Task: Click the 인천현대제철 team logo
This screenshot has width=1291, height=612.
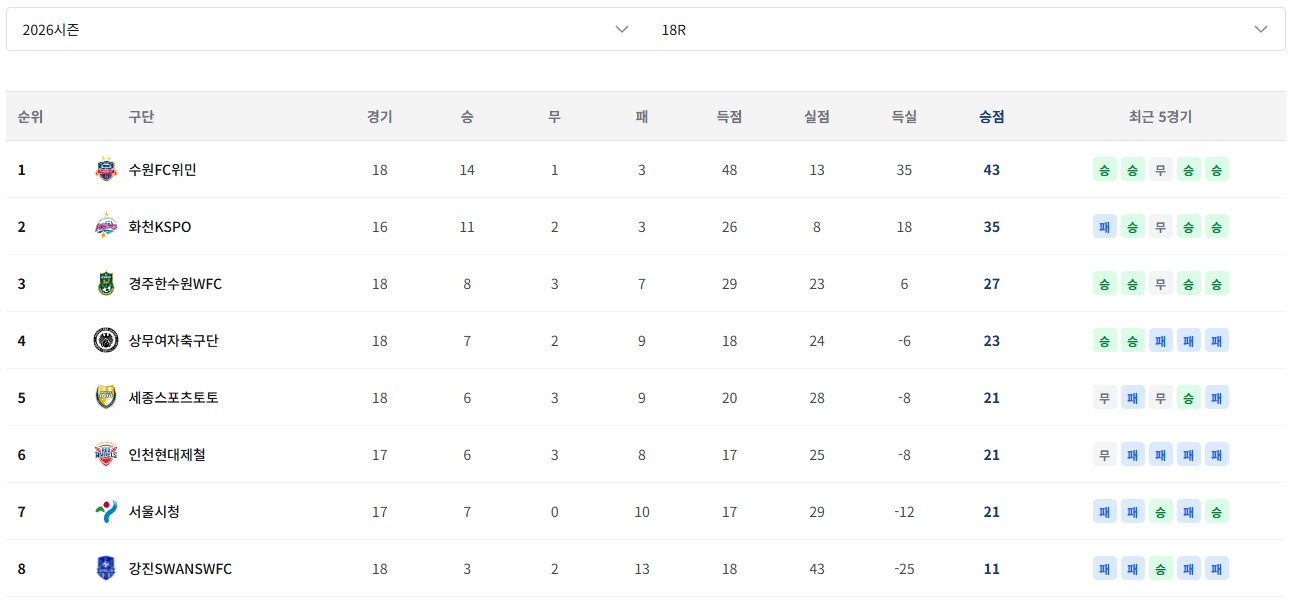Action: tap(105, 455)
